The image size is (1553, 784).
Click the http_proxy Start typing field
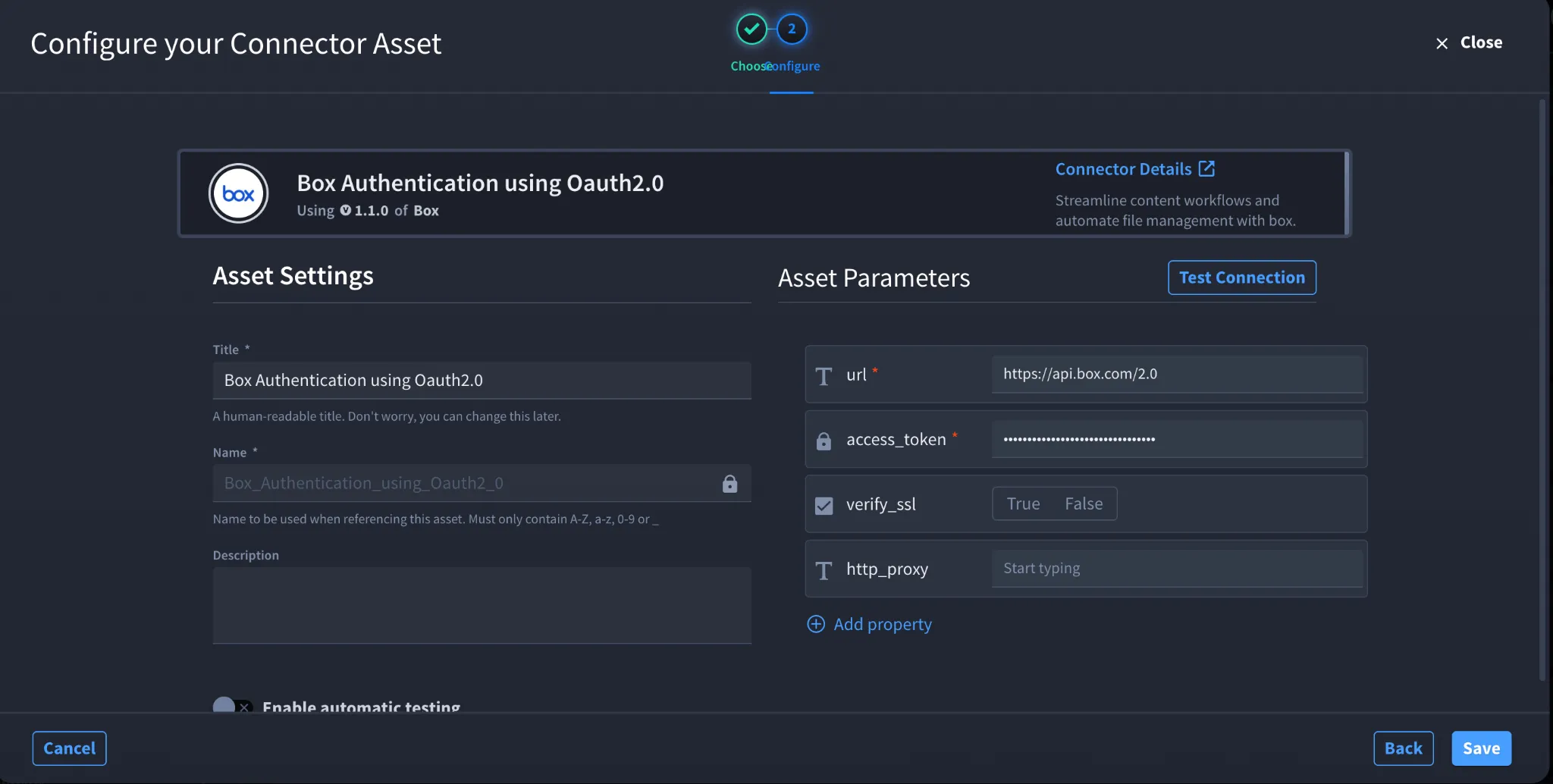coord(1177,569)
